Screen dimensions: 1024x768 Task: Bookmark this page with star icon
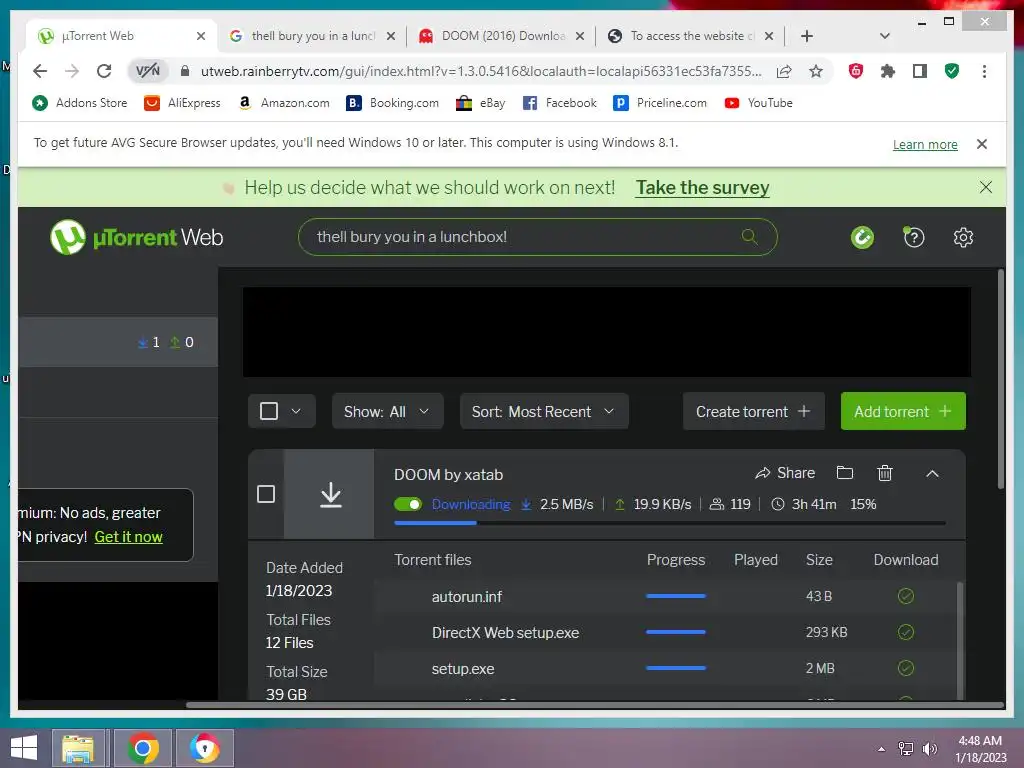tap(816, 71)
